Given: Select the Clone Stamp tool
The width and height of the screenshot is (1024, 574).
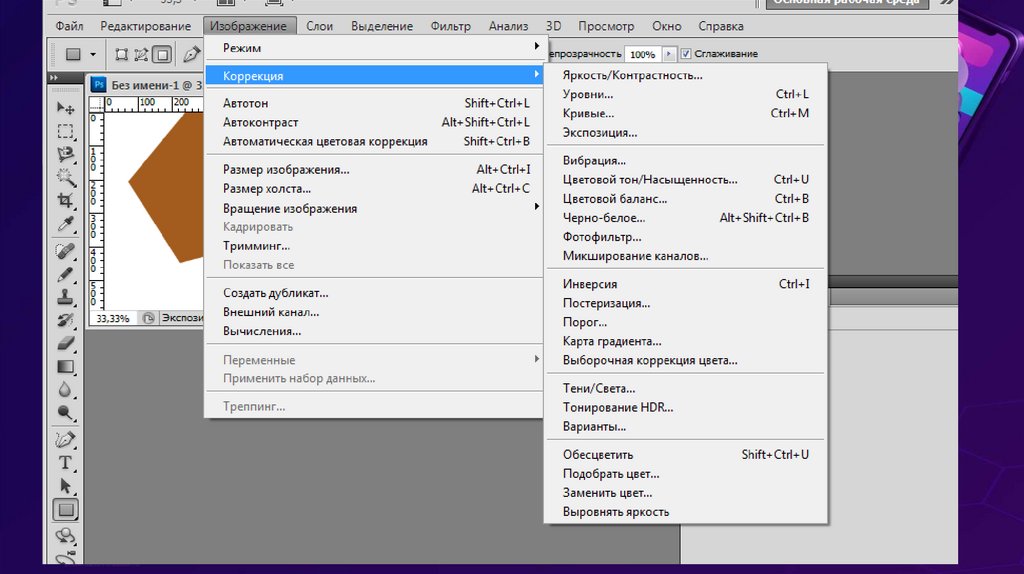Looking at the screenshot, I should (66, 296).
